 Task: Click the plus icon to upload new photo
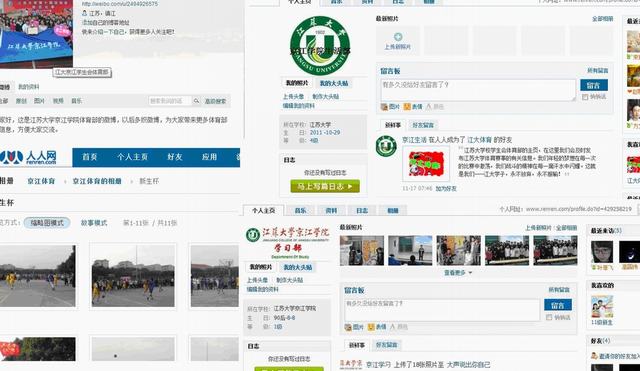tap(398, 37)
